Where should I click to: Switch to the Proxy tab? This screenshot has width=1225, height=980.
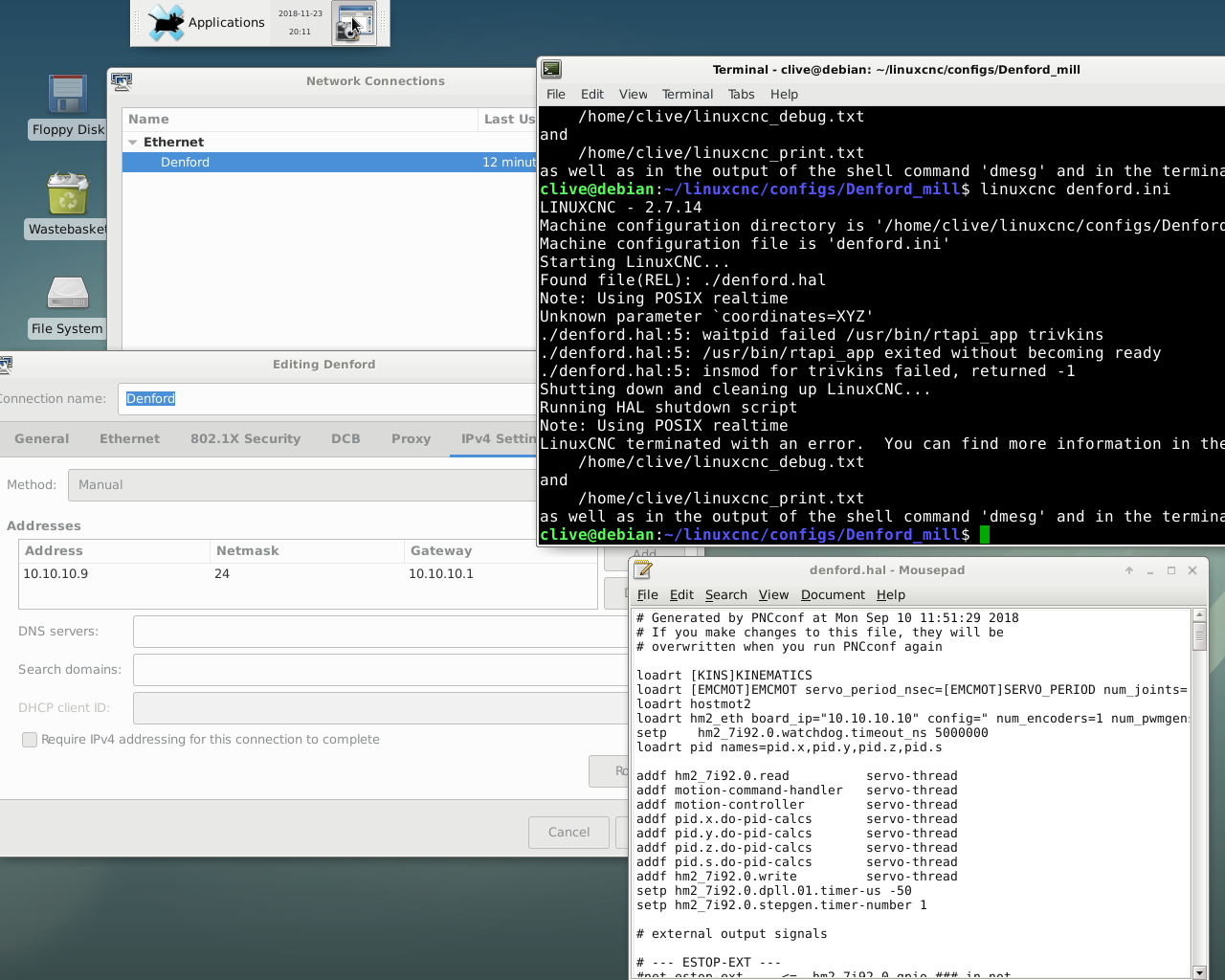click(x=412, y=438)
